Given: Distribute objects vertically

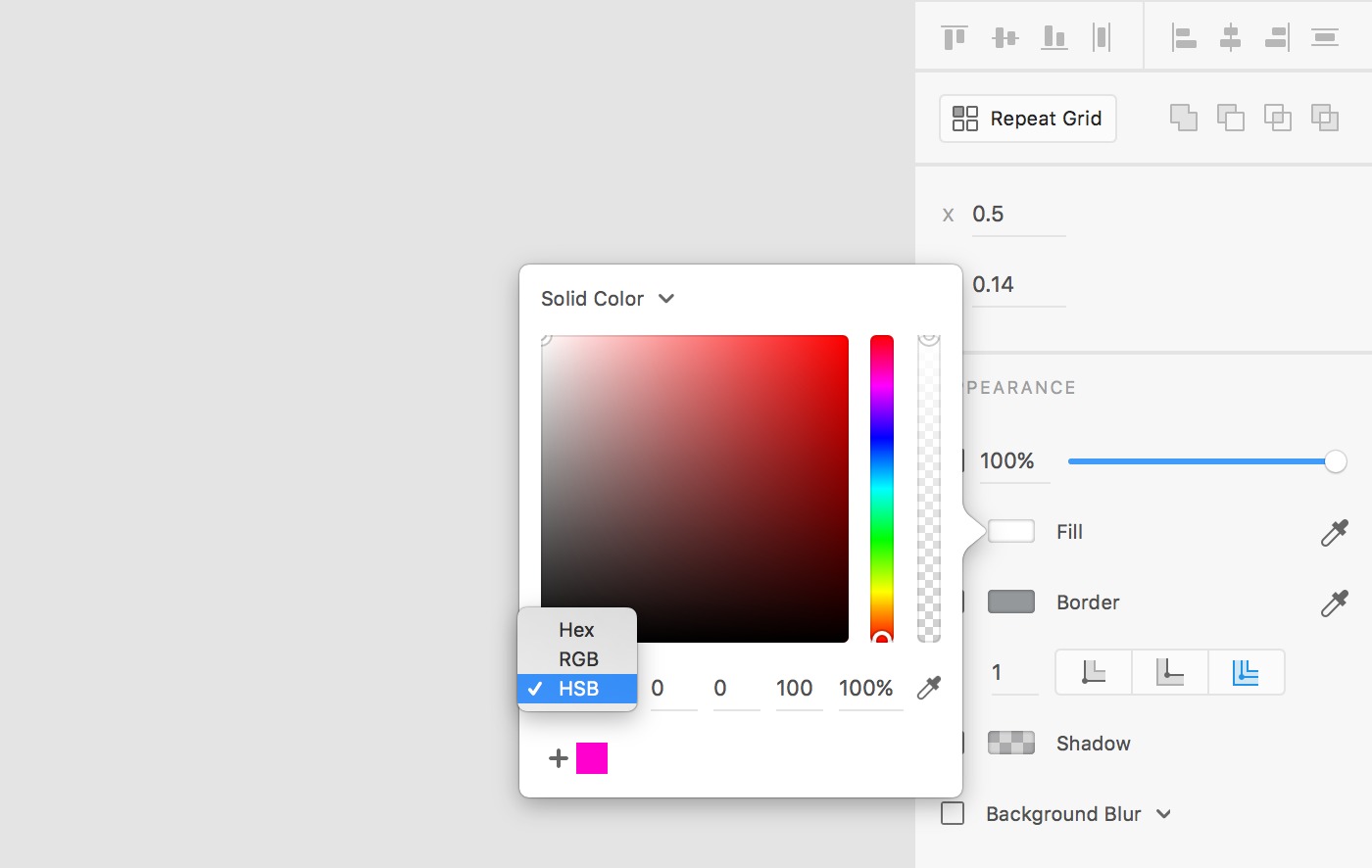Looking at the screenshot, I should 1325,37.
